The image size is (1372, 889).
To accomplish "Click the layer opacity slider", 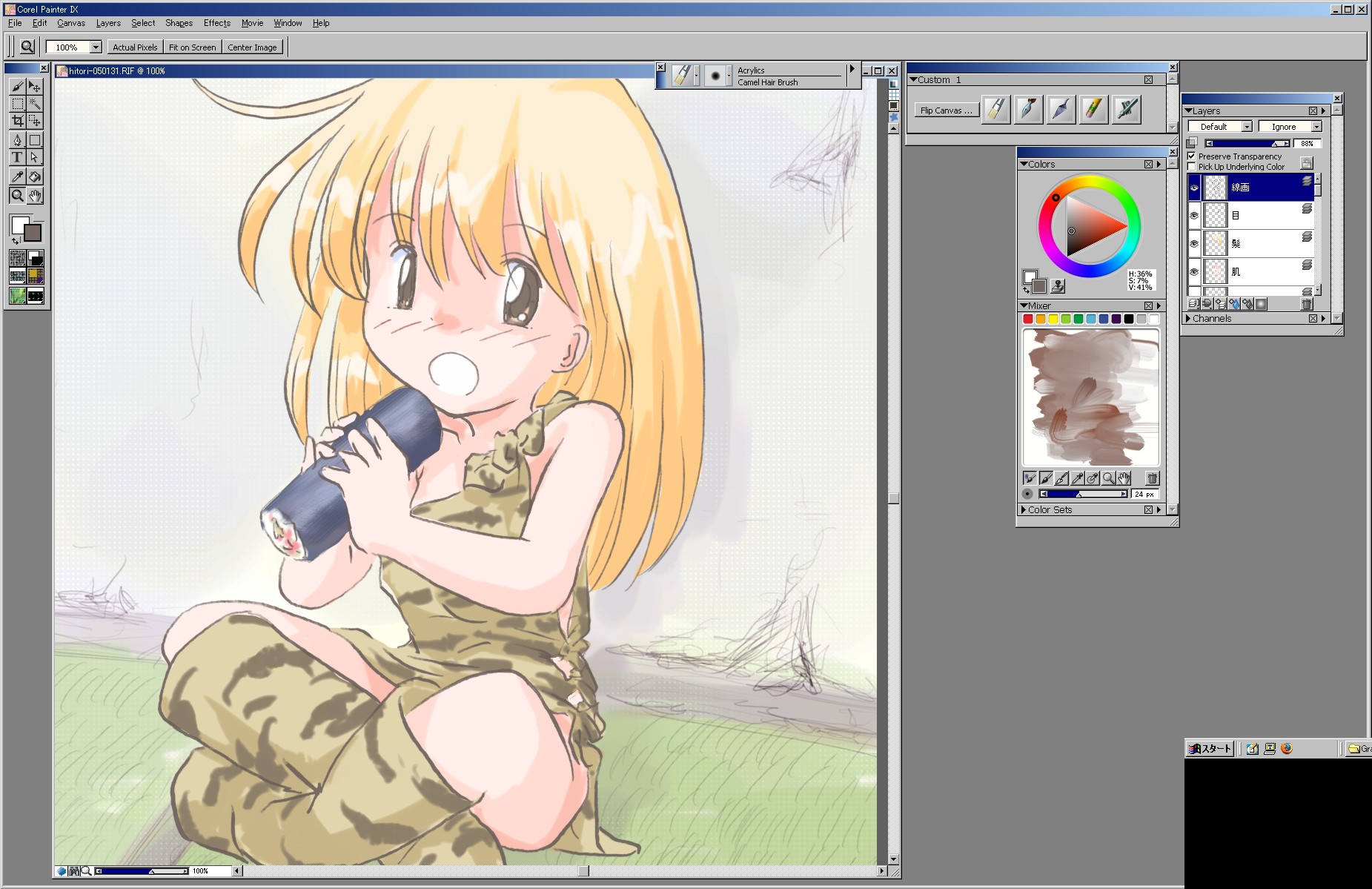I will (1247, 144).
